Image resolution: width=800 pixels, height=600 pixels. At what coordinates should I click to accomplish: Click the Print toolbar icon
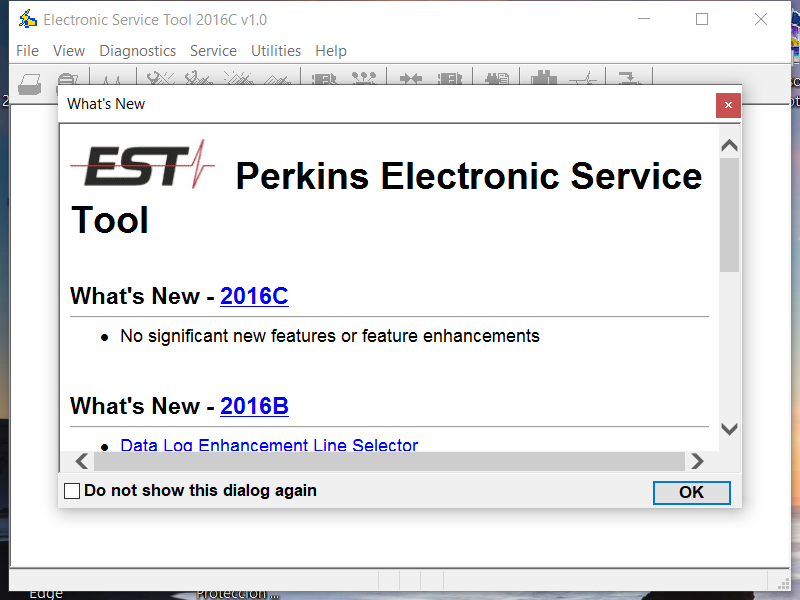point(29,83)
